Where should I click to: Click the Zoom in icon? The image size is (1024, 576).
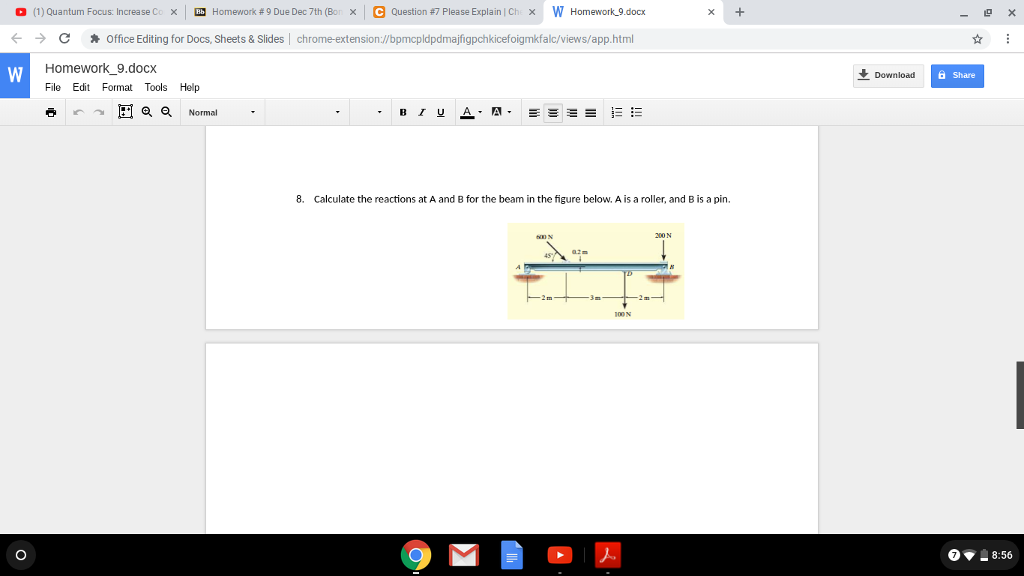(x=147, y=111)
